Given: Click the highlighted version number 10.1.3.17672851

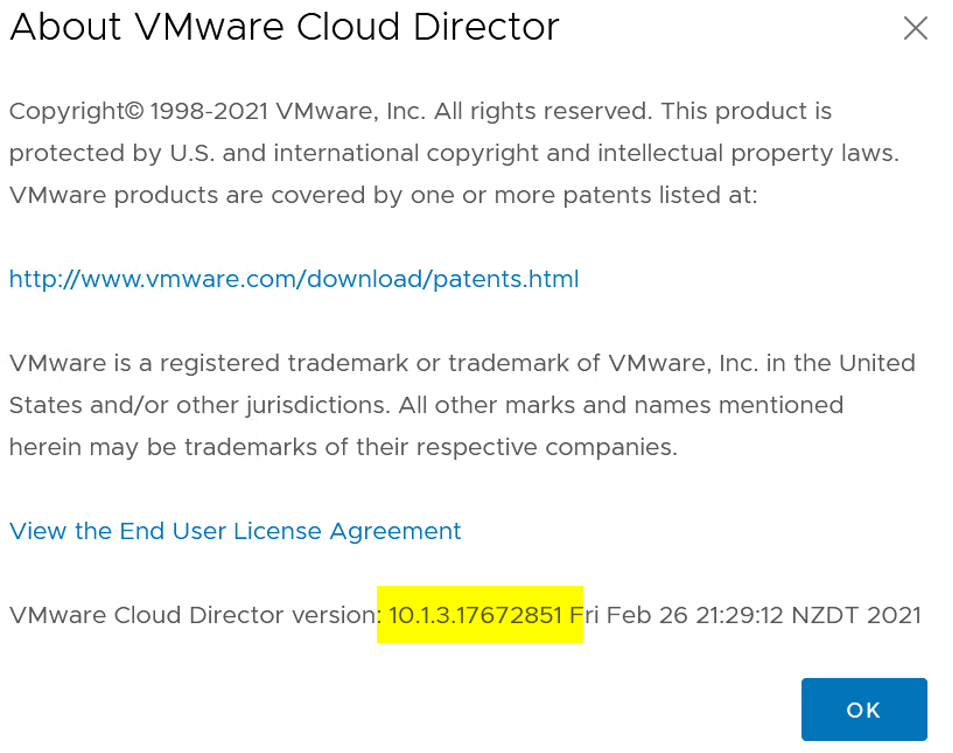Looking at the screenshot, I should [x=475, y=615].
